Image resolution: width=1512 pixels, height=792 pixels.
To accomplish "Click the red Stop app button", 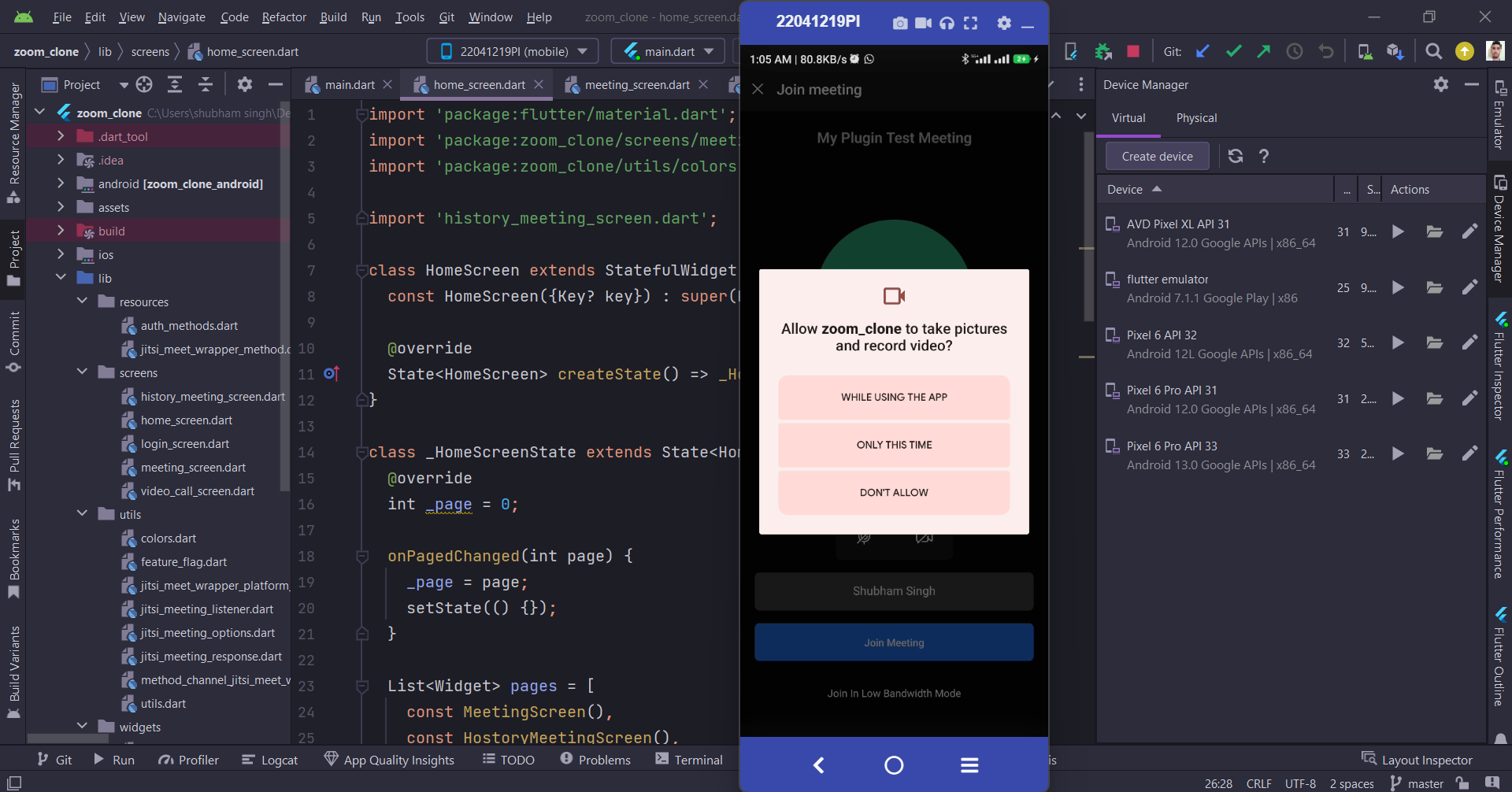I will [1133, 51].
